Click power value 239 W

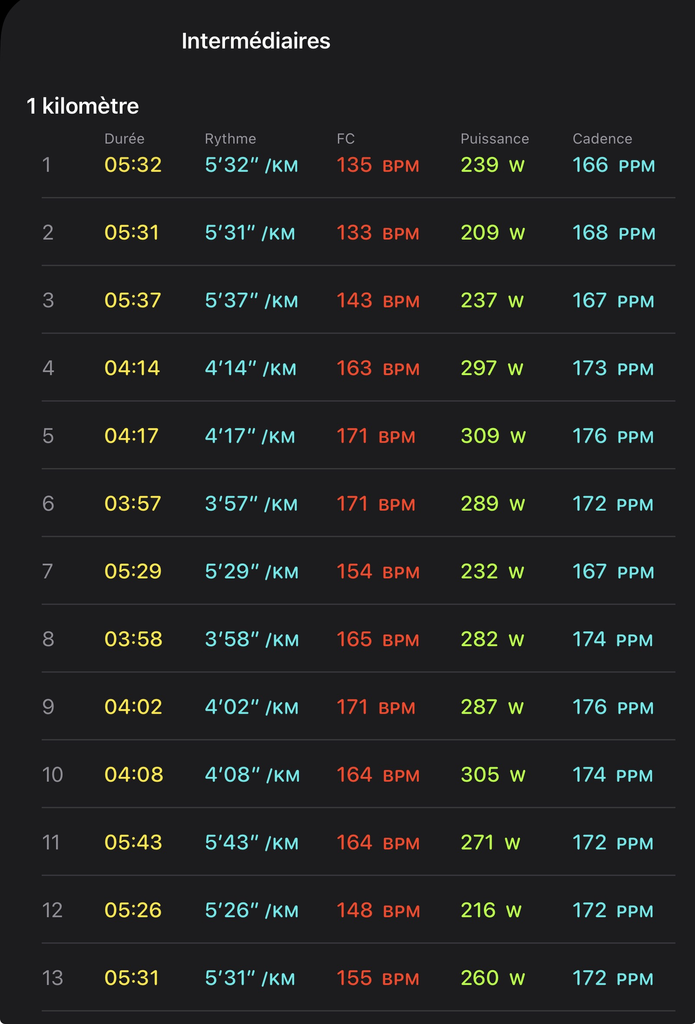tap(493, 165)
